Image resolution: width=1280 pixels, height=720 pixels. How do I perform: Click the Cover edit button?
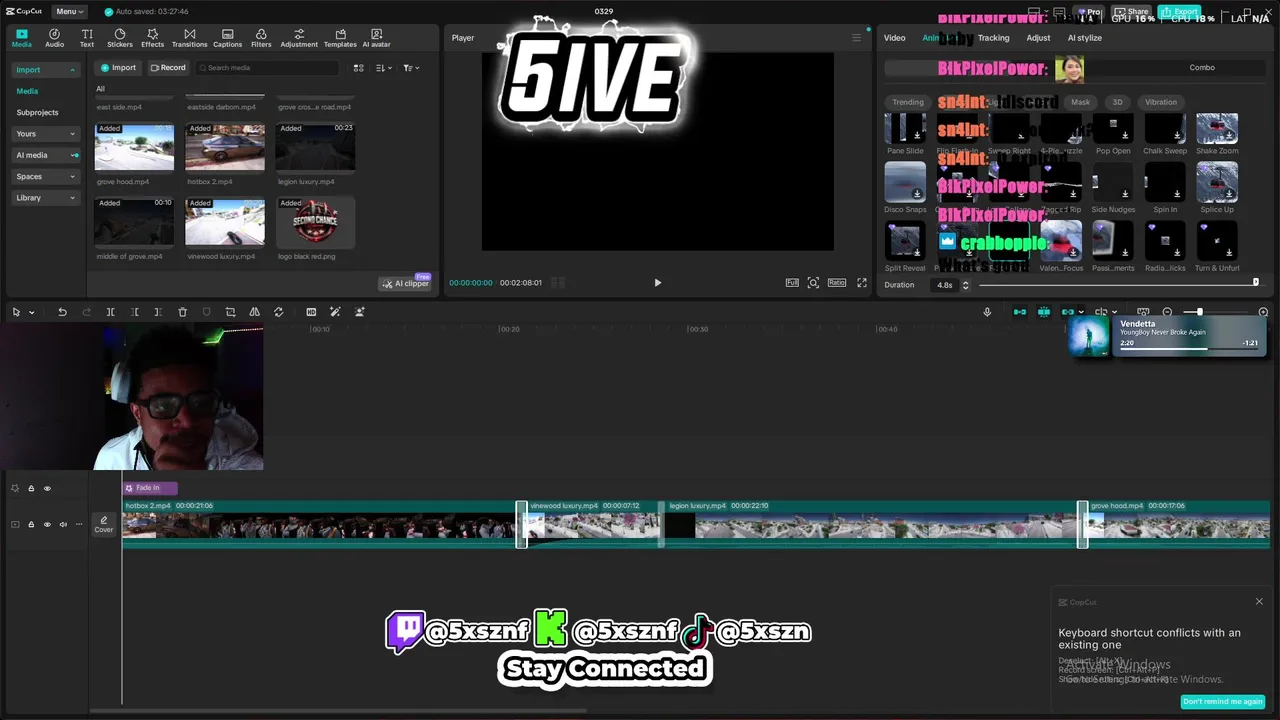click(x=104, y=524)
